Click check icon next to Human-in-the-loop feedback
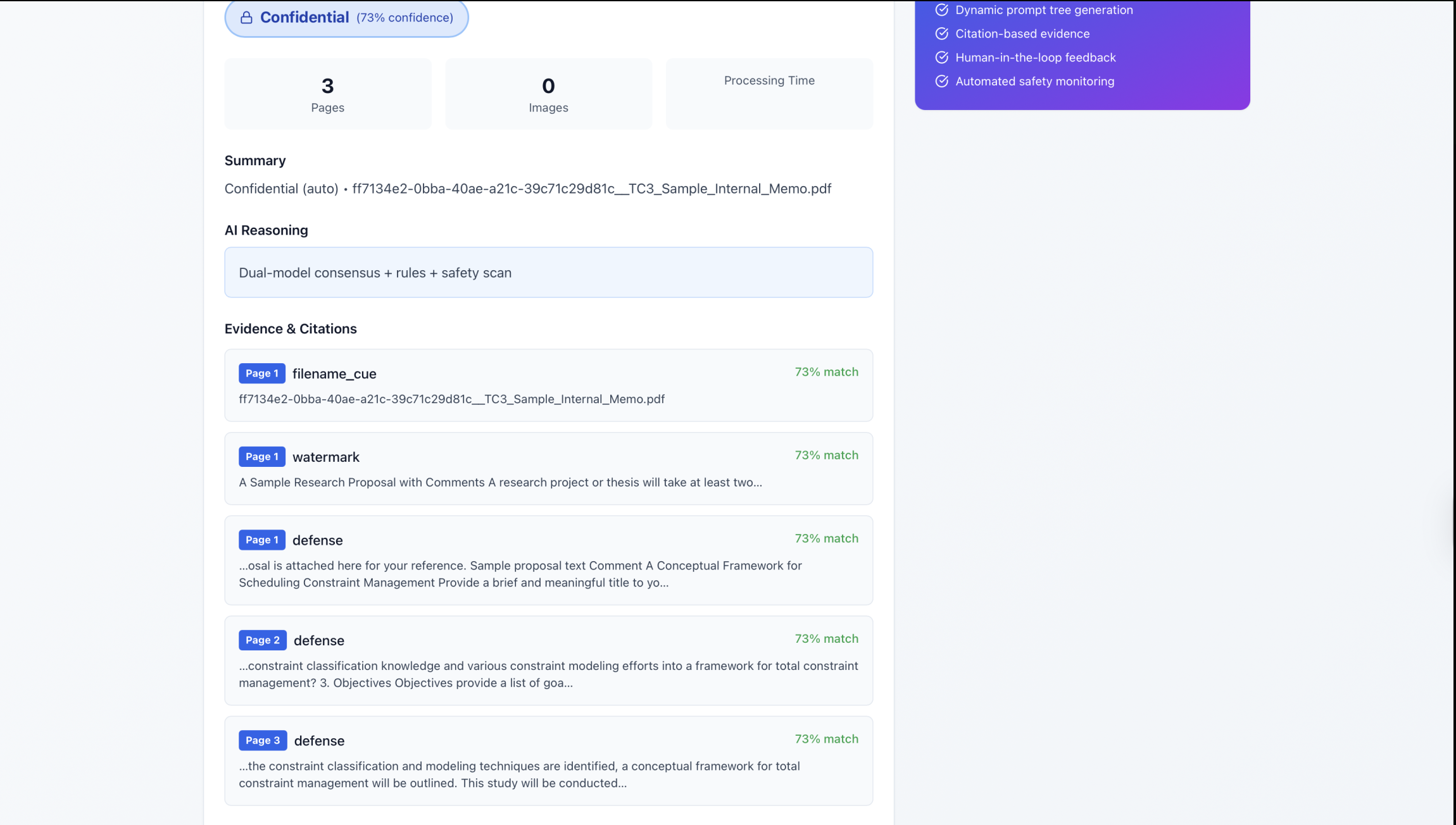 942,58
